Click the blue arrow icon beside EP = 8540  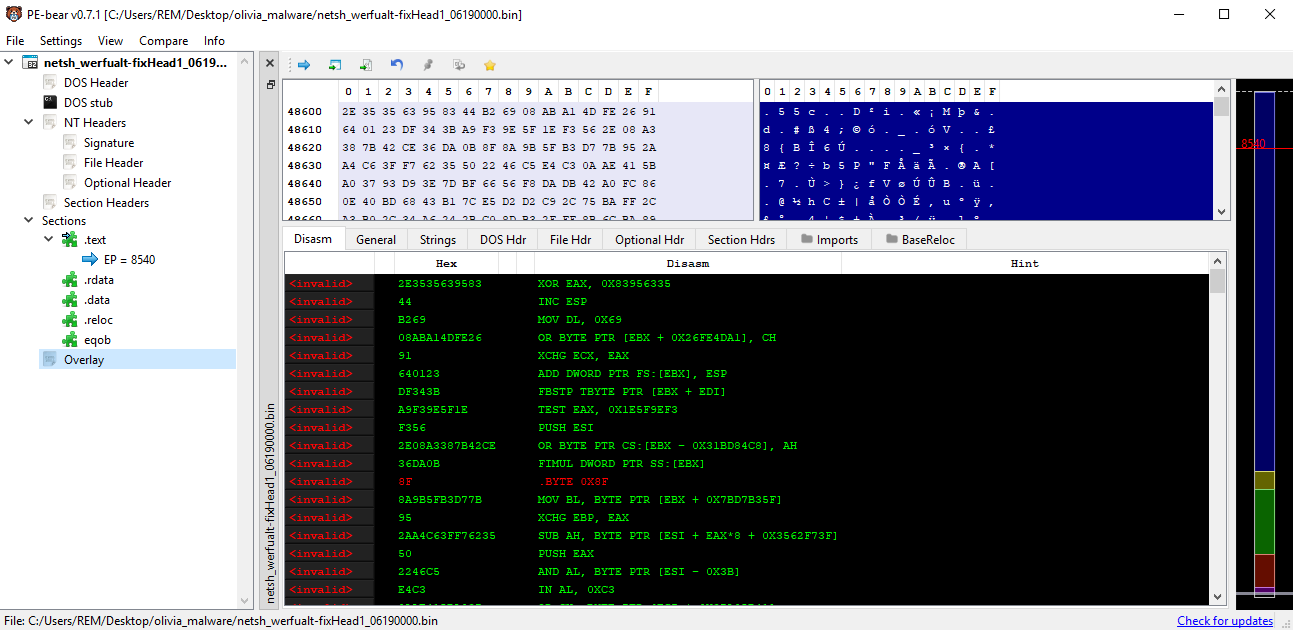tap(90, 260)
